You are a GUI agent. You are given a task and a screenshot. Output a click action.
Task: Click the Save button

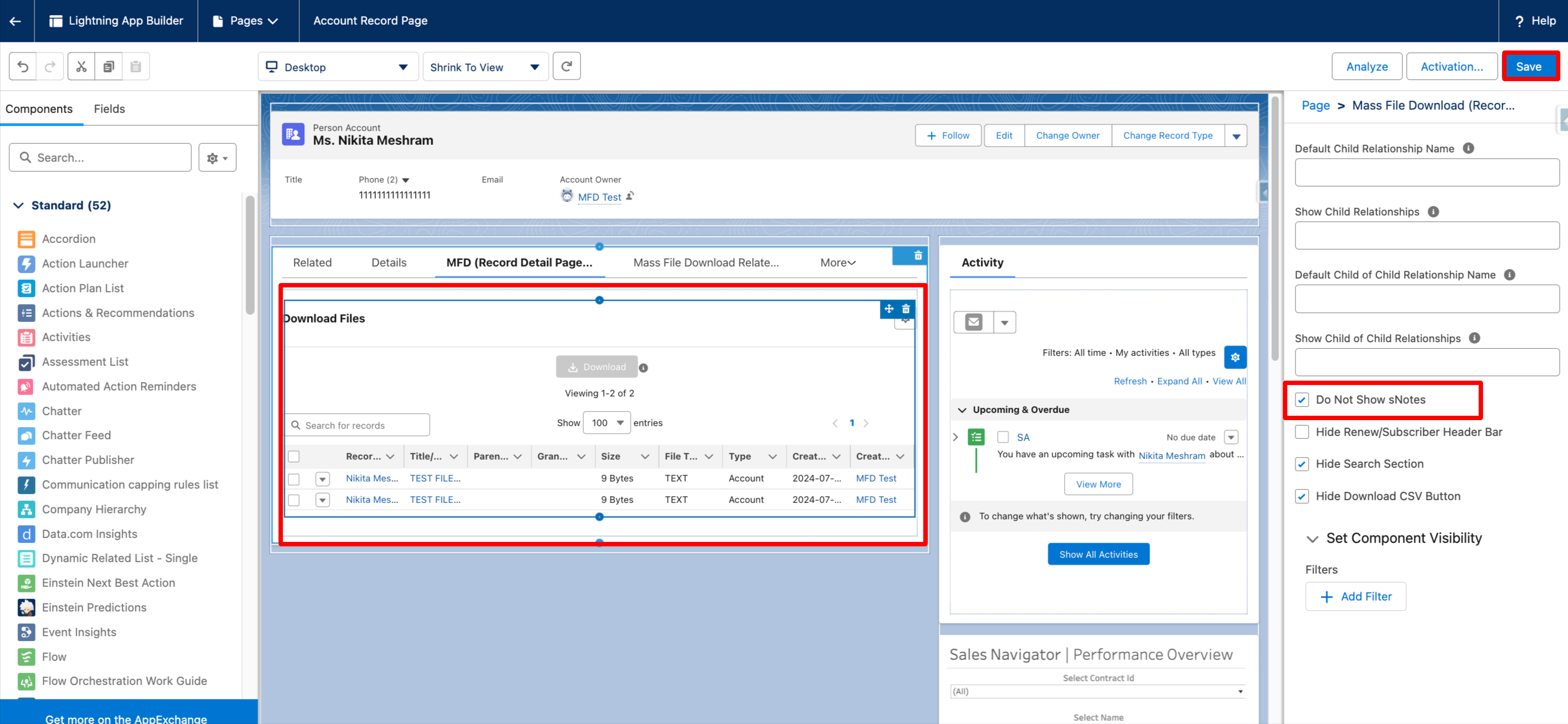click(1528, 66)
